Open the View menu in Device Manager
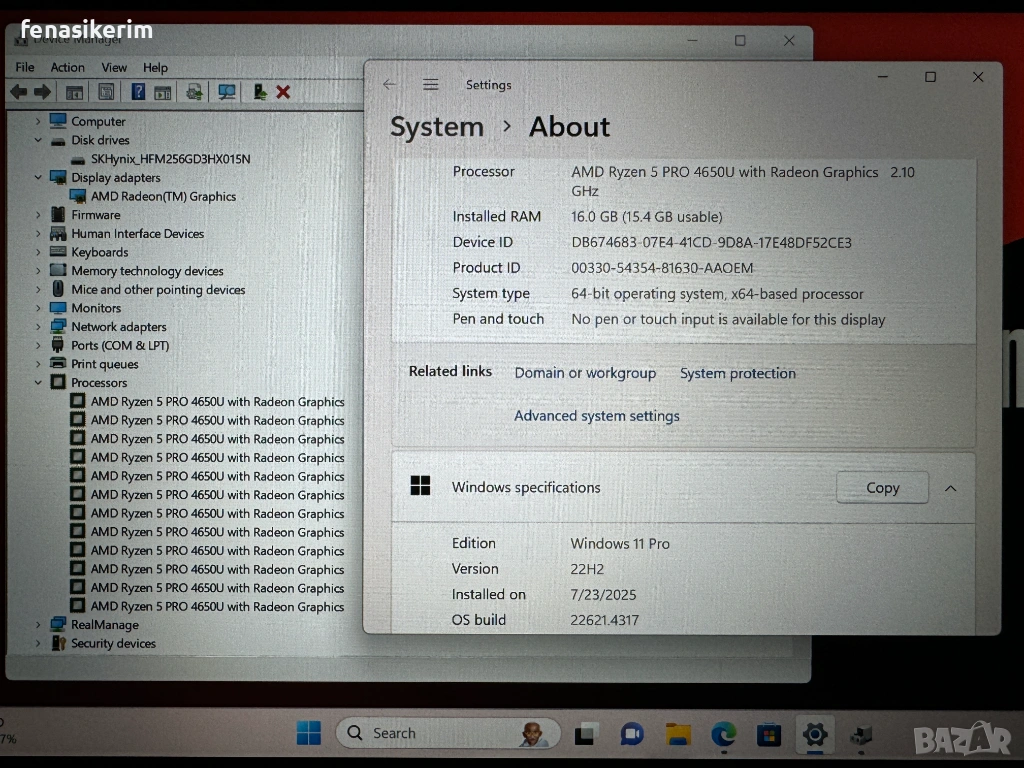 pos(114,67)
